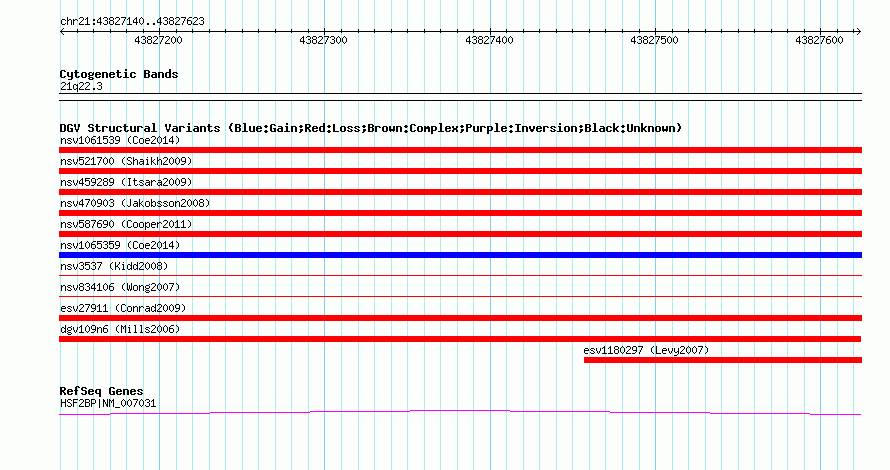Click the magenta HSF2BP gene line
The width and height of the screenshot is (890, 470).
(460, 413)
